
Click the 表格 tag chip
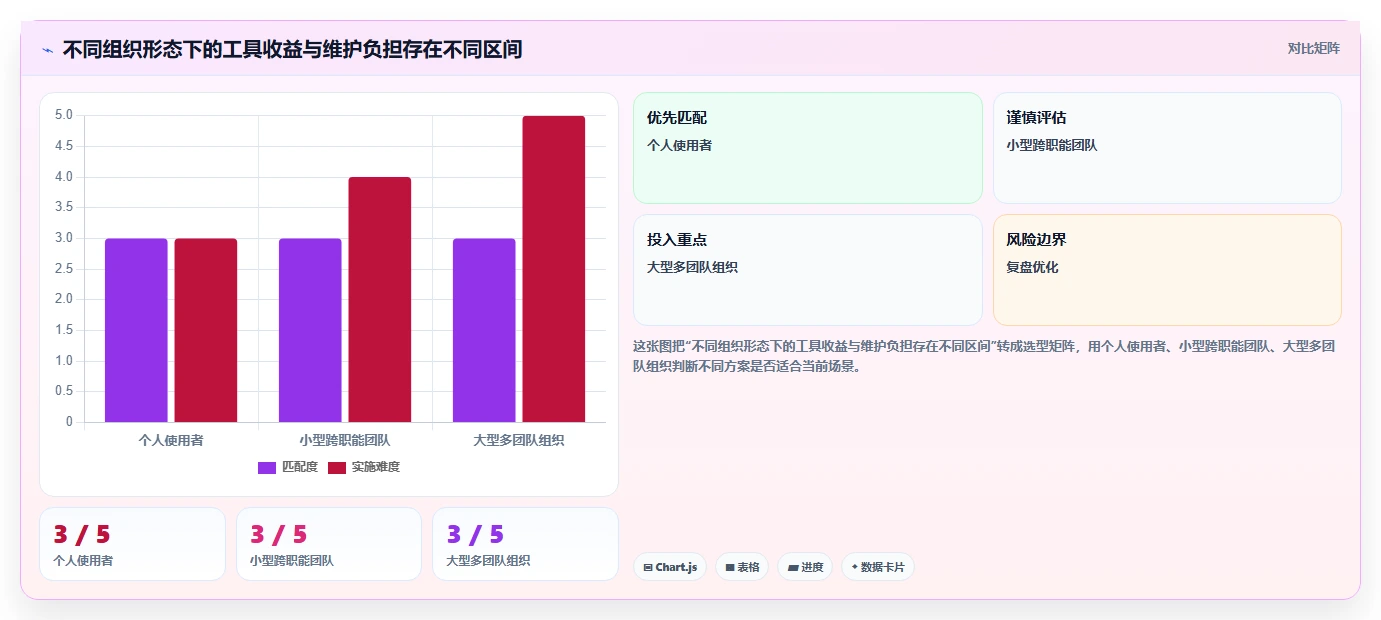(x=742, y=567)
